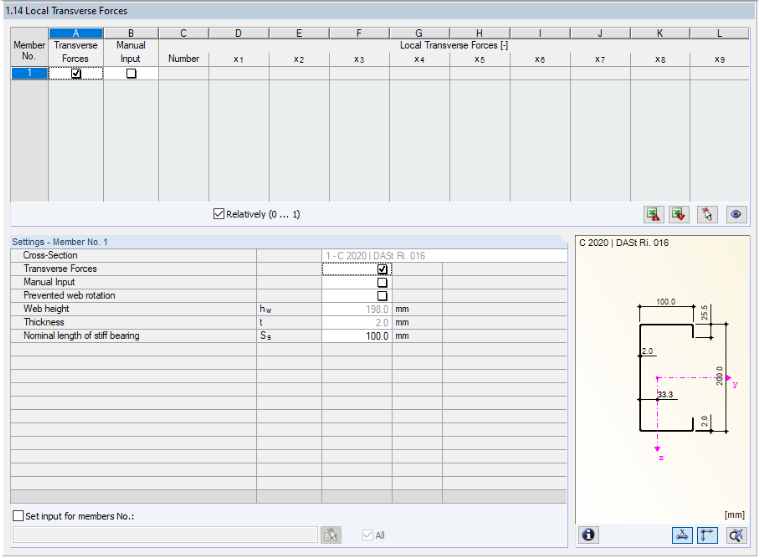
Task: Check Manual Input checkbox in table row 1
Action: (131, 74)
